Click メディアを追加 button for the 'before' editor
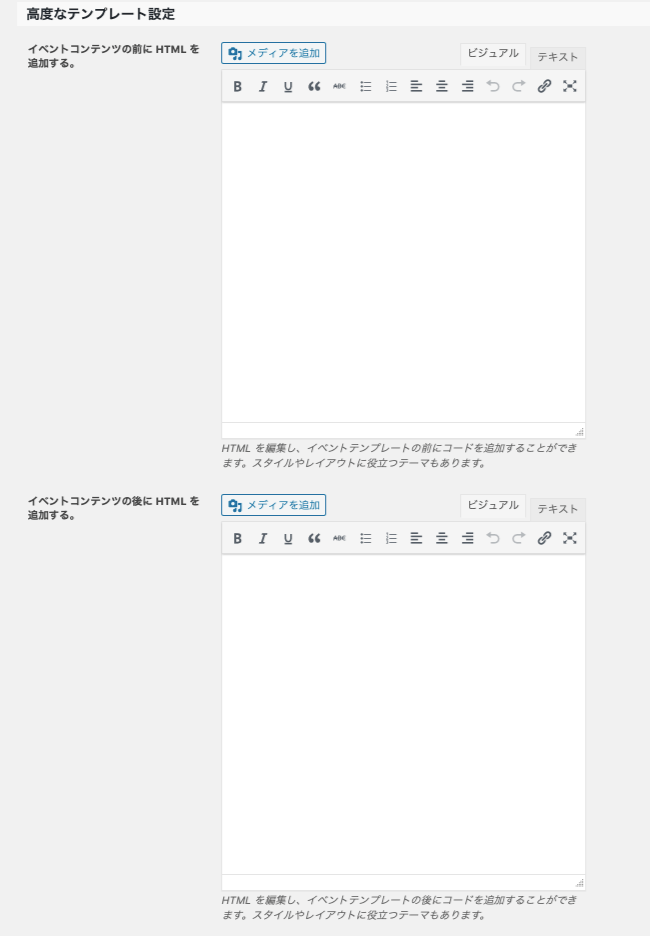Image resolution: width=650 pixels, height=936 pixels. (x=273, y=53)
